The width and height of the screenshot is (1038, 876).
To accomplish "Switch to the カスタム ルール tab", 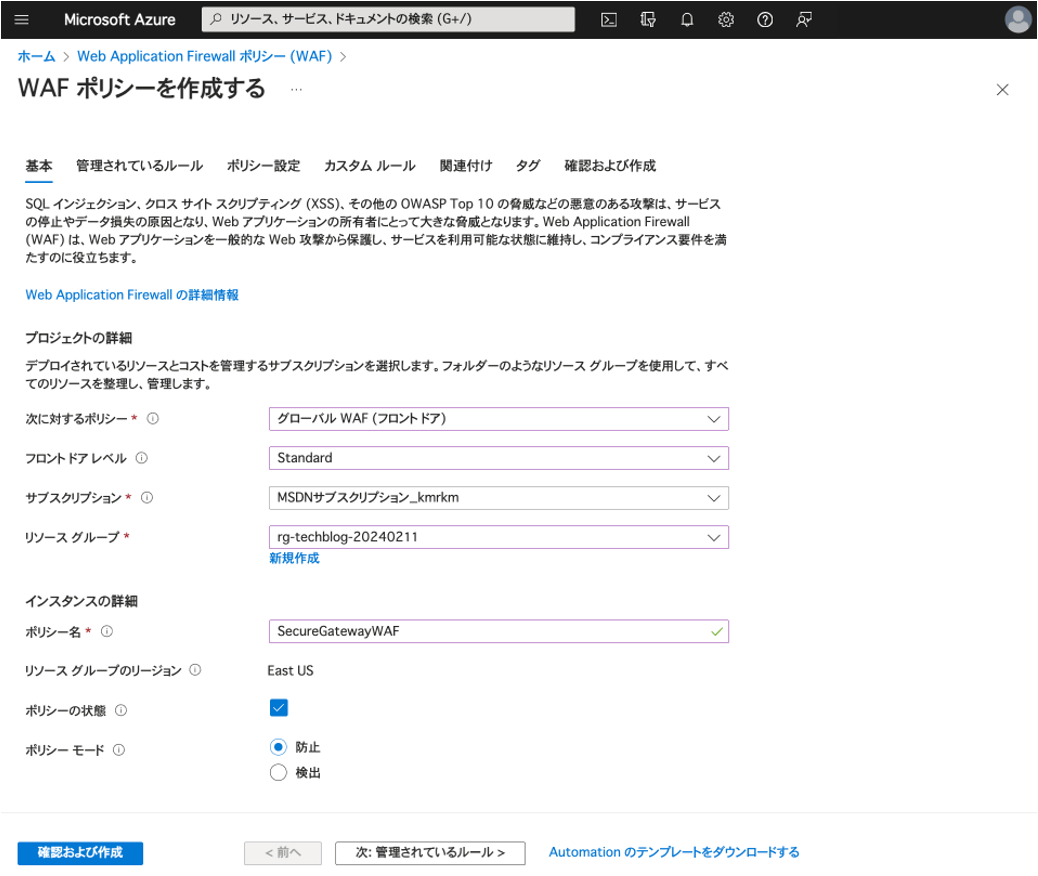I will (369, 166).
